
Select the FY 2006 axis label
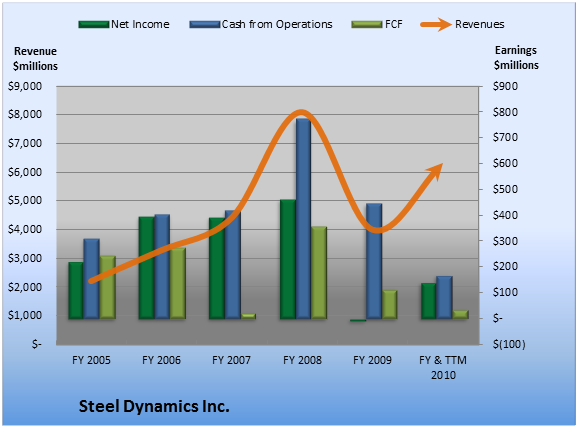(162, 360)
